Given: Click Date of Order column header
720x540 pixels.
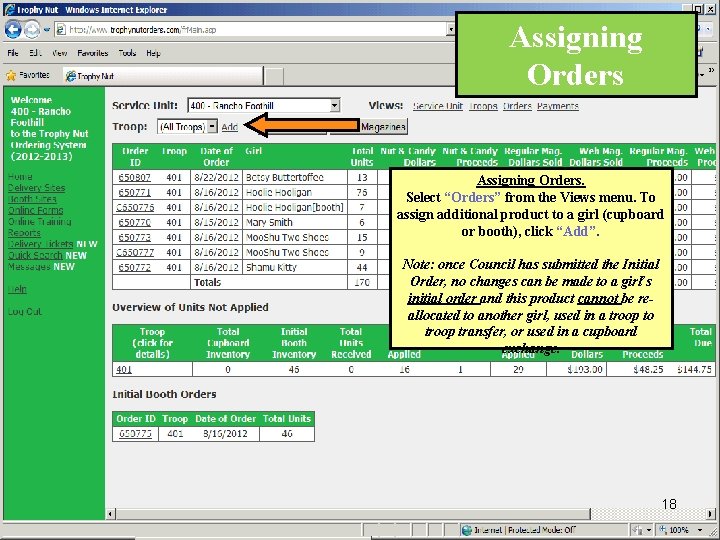Looking at the screenshot, I should point(216,157).
